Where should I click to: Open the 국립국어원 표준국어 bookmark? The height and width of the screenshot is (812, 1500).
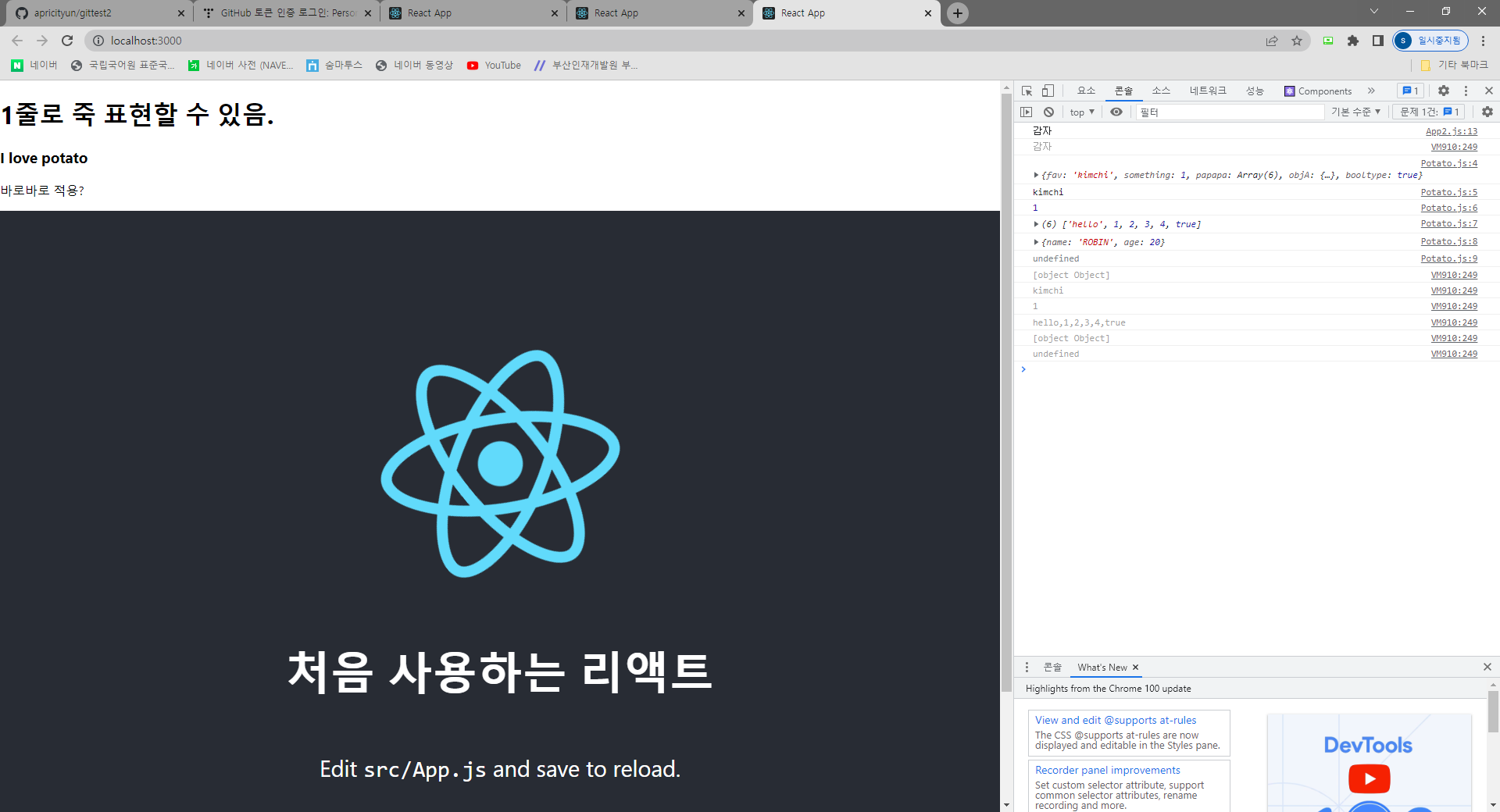pos(123,66)
